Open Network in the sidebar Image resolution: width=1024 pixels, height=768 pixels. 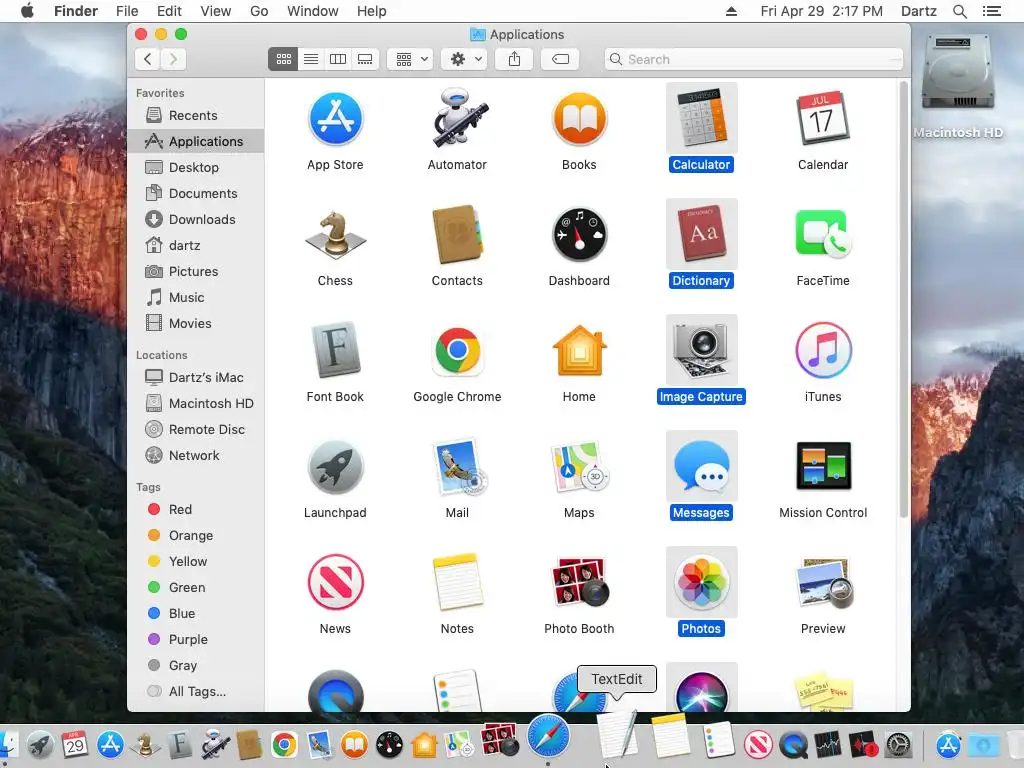coord(196,456)
